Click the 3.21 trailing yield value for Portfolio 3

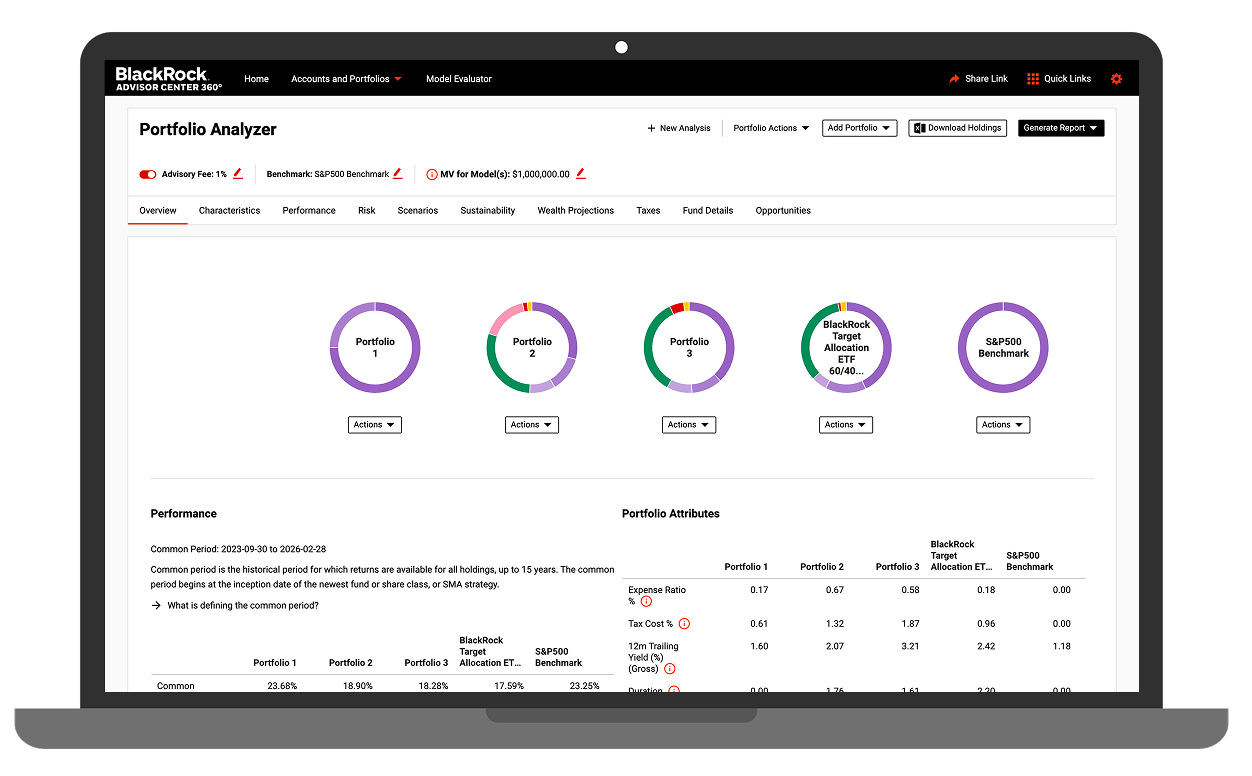pos(911,647)
